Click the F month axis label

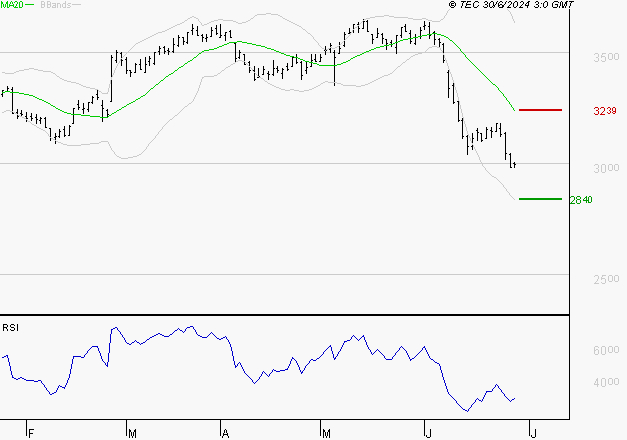pyautogui.click(x=32, y=433)
